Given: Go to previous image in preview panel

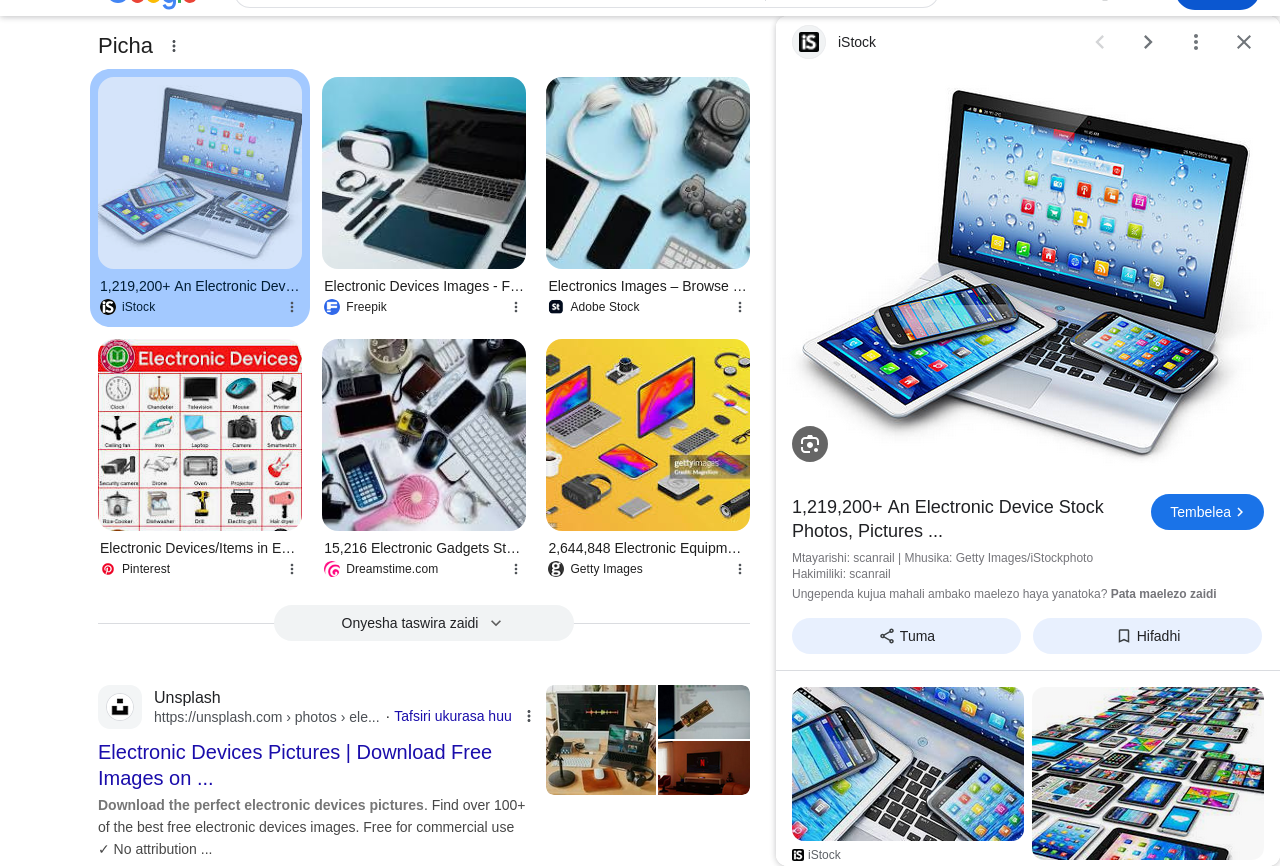Looking at the screenshot, I should [x=1100, y=42].
